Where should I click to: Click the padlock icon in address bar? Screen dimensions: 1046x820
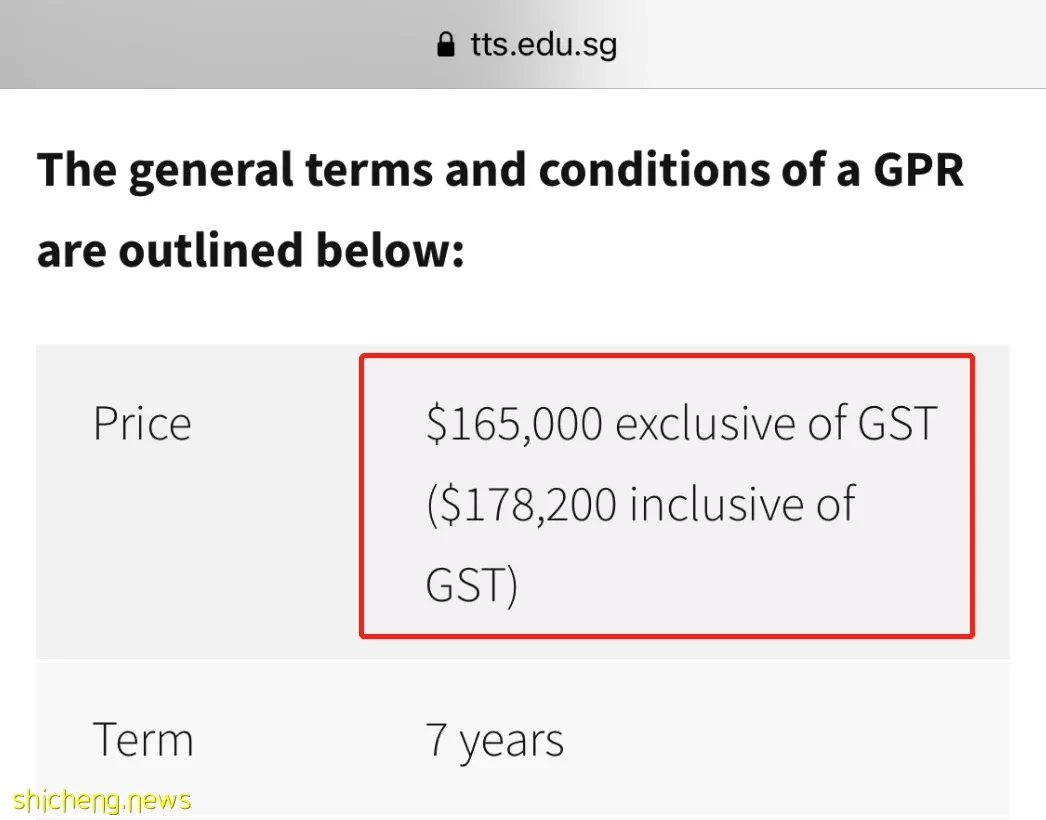(x=445, y=45)
